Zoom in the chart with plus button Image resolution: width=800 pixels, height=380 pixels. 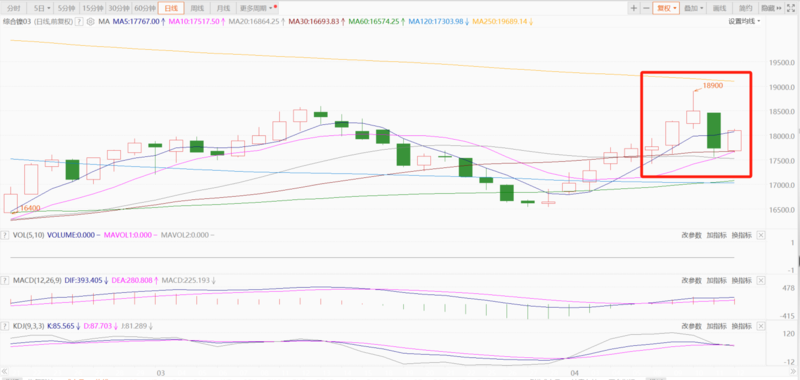(634, 8)
